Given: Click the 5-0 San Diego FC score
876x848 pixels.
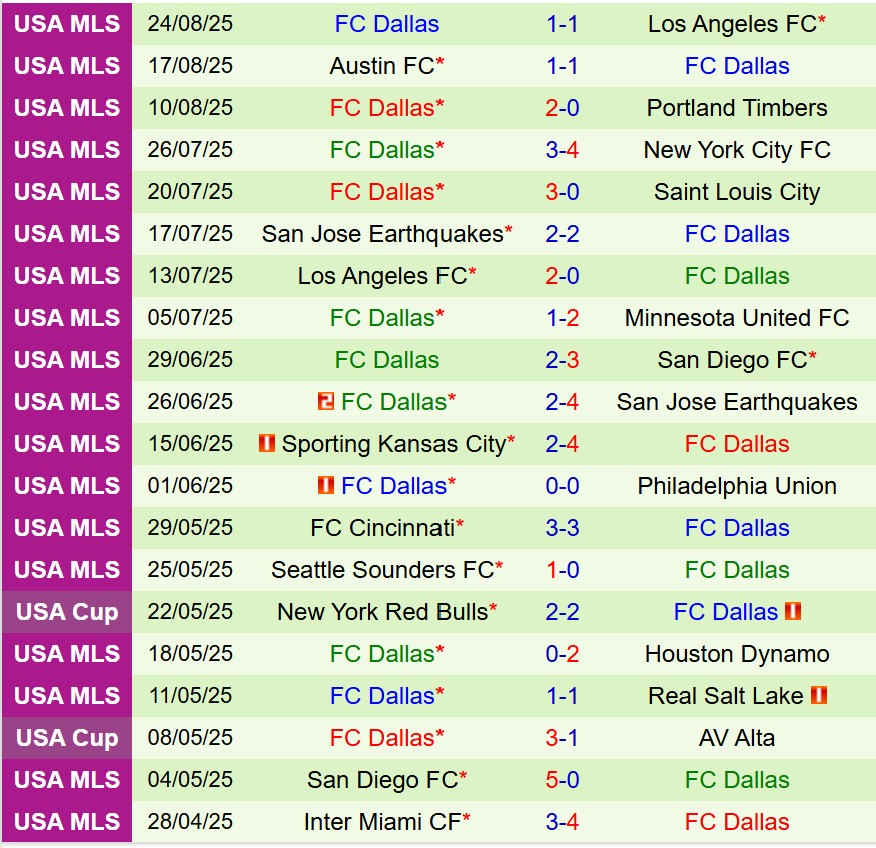Looking at the screenshot, I should tap(563, 780).
